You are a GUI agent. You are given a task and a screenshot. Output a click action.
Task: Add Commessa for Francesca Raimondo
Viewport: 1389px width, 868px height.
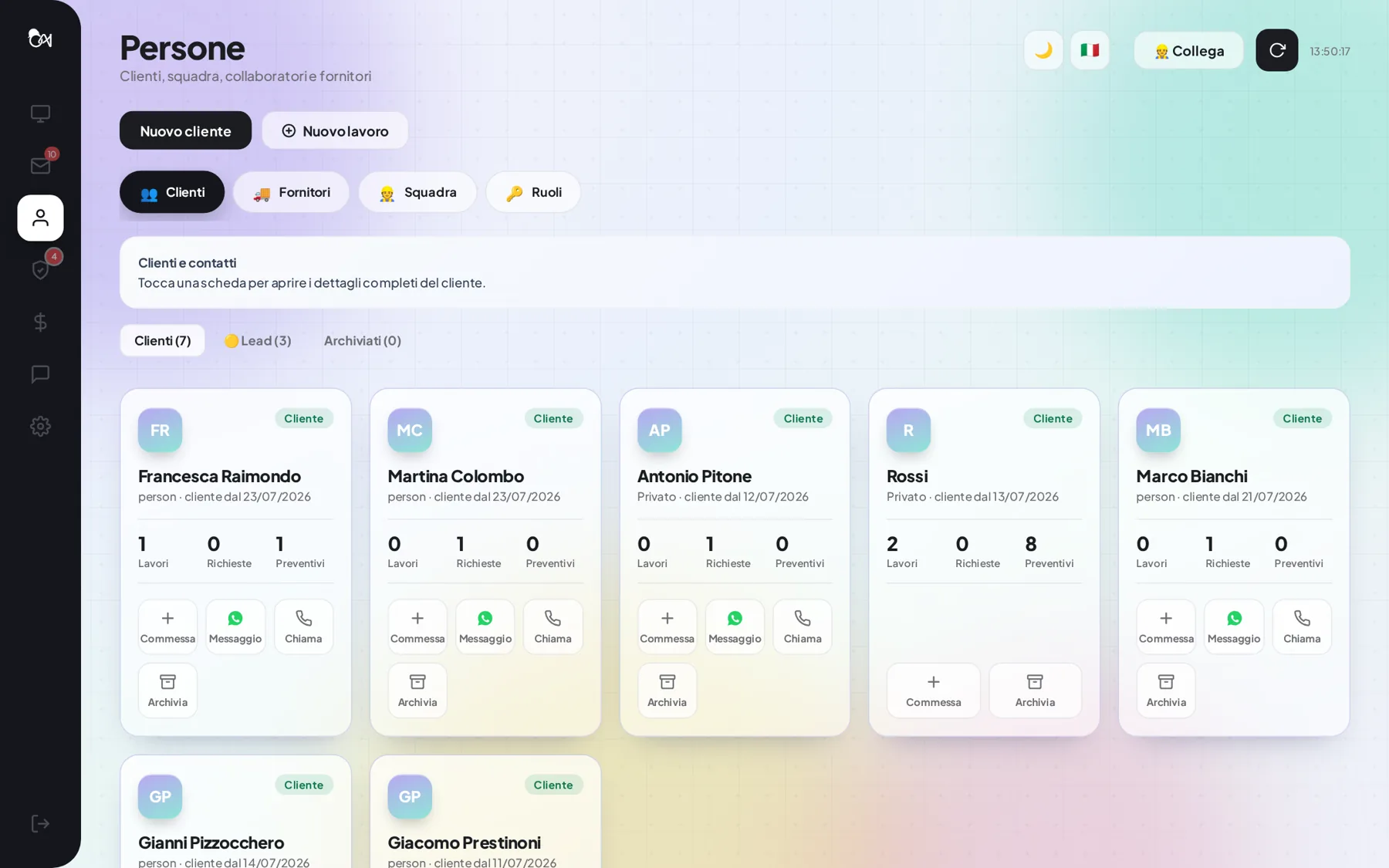tap(167, 627)
